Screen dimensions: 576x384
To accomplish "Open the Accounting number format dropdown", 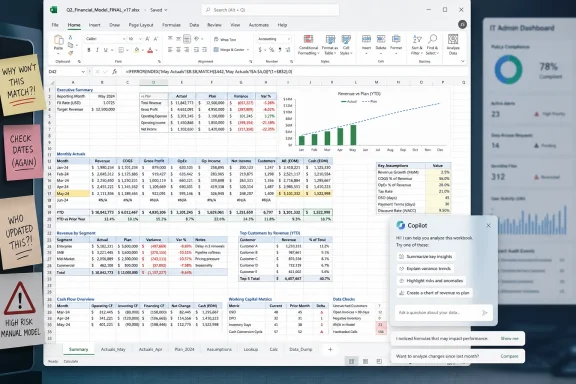I will 289,39.
